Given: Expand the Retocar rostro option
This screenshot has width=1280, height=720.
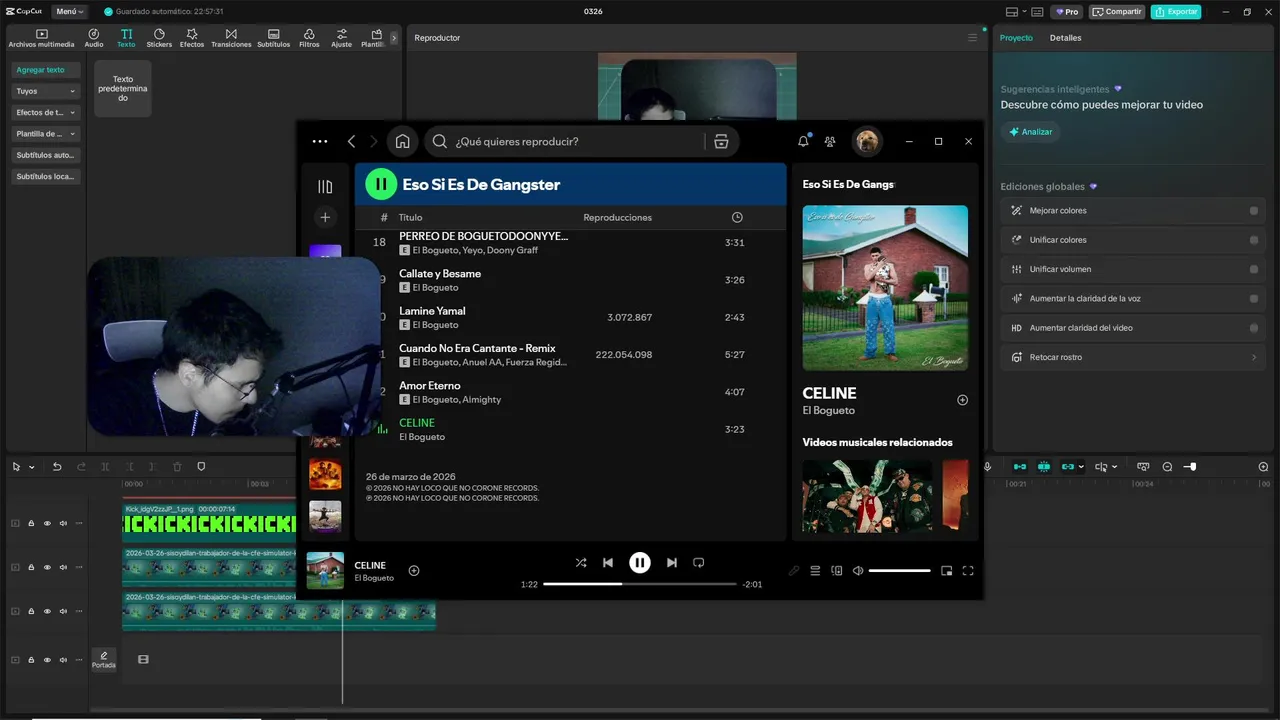Looking at the screenshot, I should click(1254, 357).
